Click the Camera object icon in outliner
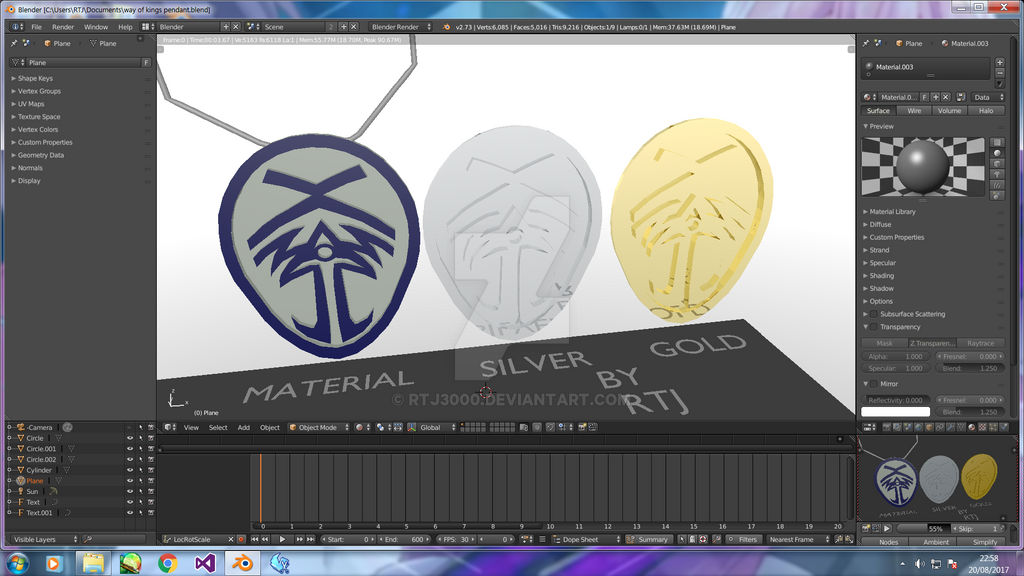The height and width of the screenshot is (576, 1024). tap(21, 427)
